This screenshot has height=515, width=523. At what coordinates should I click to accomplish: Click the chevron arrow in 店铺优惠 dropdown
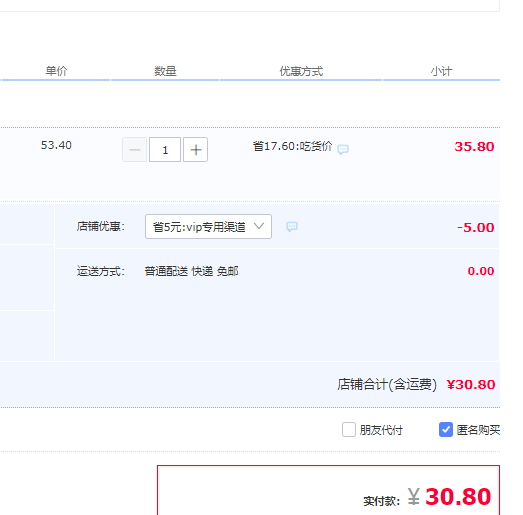click(259, 226)
